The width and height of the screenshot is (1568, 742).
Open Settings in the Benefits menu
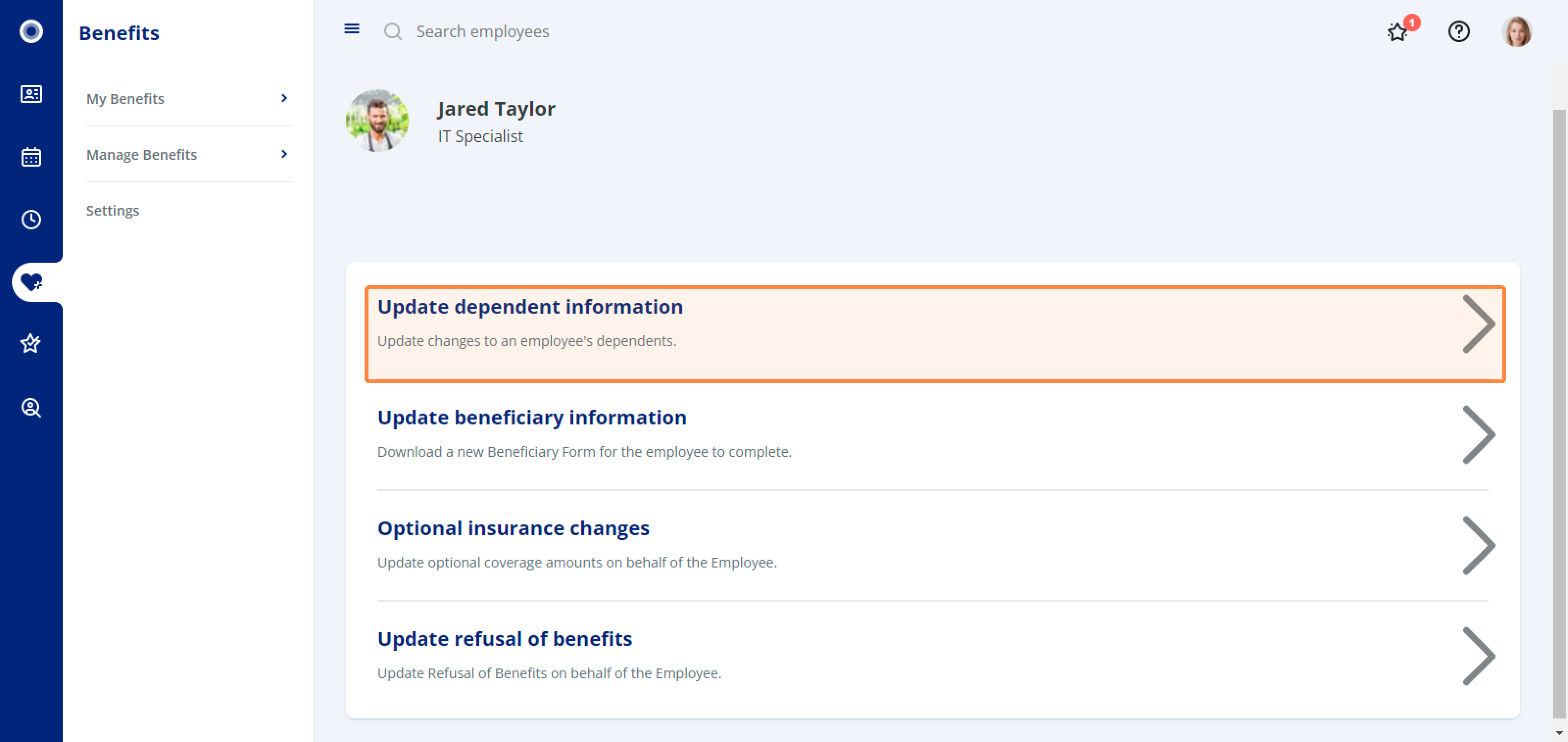113,211
